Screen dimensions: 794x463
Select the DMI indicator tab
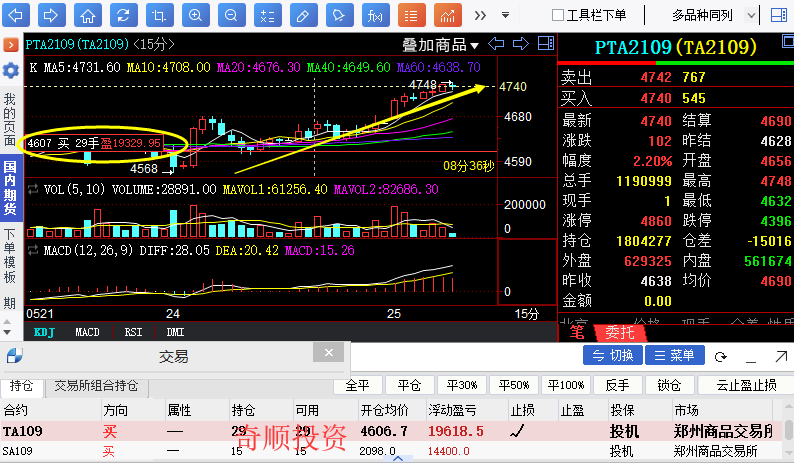point(175,332)
